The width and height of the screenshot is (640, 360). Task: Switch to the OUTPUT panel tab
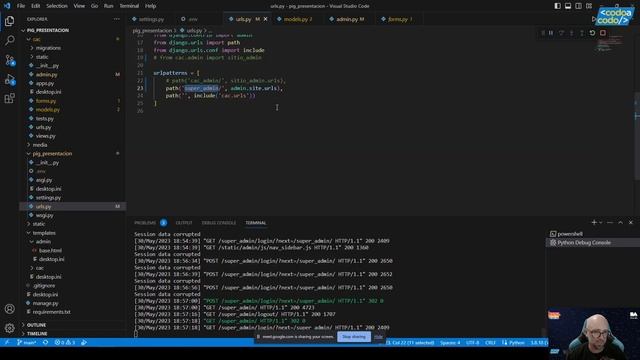pyautogui.click(x=184, y=223)
